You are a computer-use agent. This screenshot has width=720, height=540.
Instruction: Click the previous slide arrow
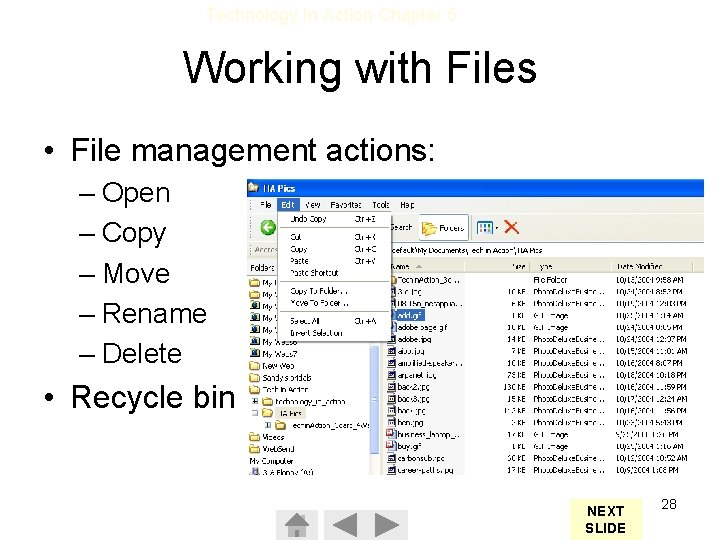pos(344,524)
